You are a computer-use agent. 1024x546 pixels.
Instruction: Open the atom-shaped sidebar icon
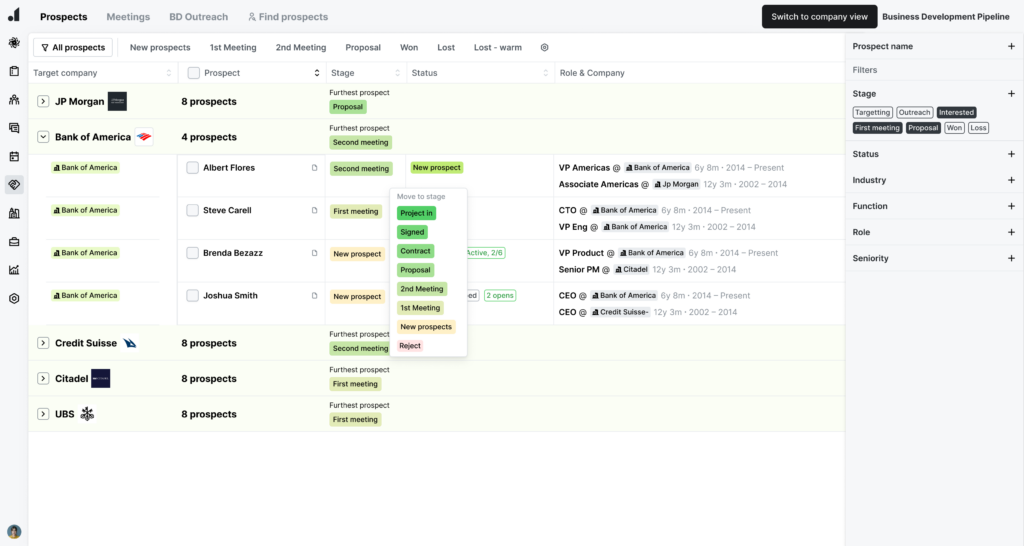coord(14,43)
